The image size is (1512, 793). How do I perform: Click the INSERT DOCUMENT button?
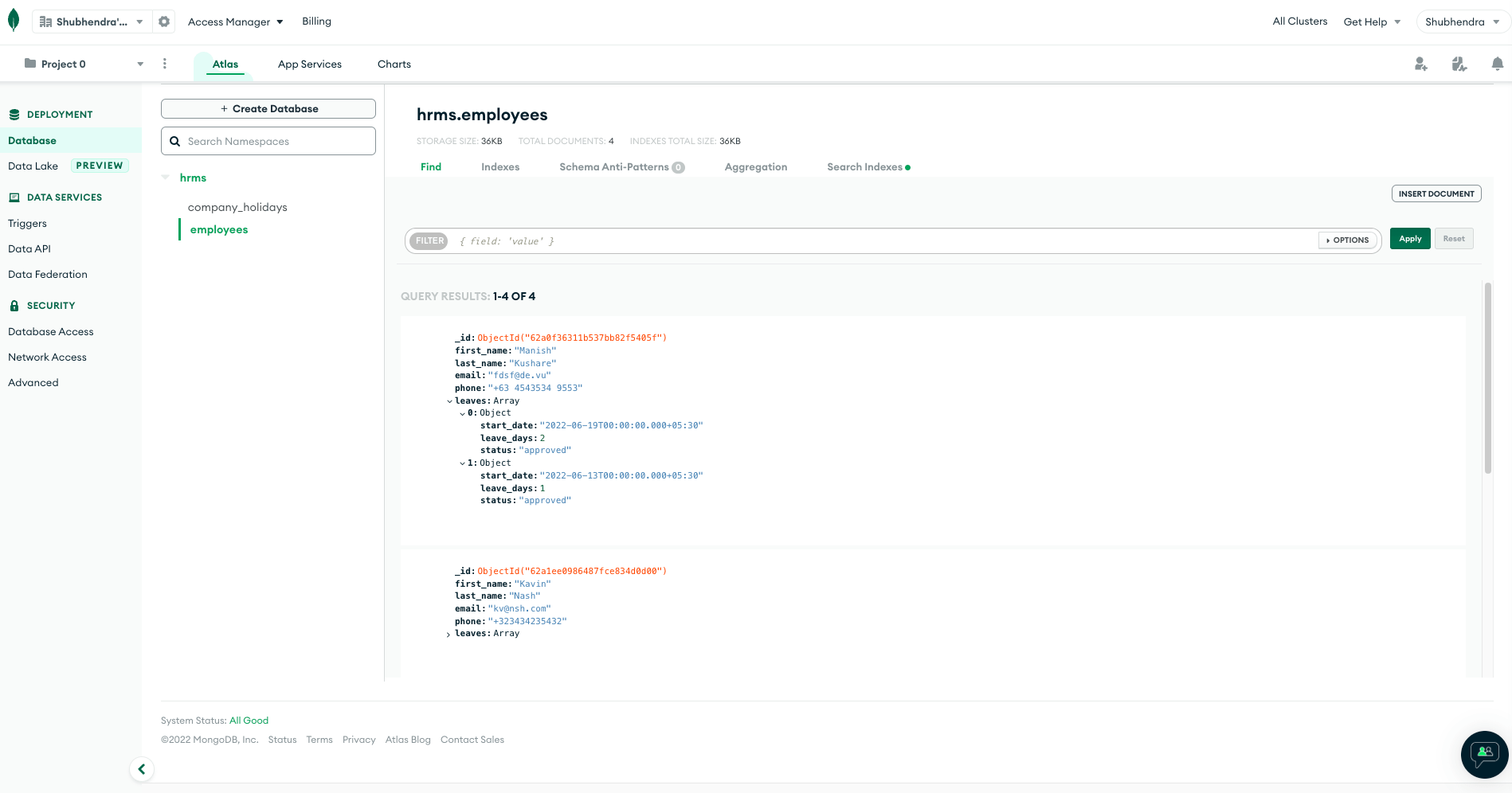pyautogui.click(x=1436, y=193)
